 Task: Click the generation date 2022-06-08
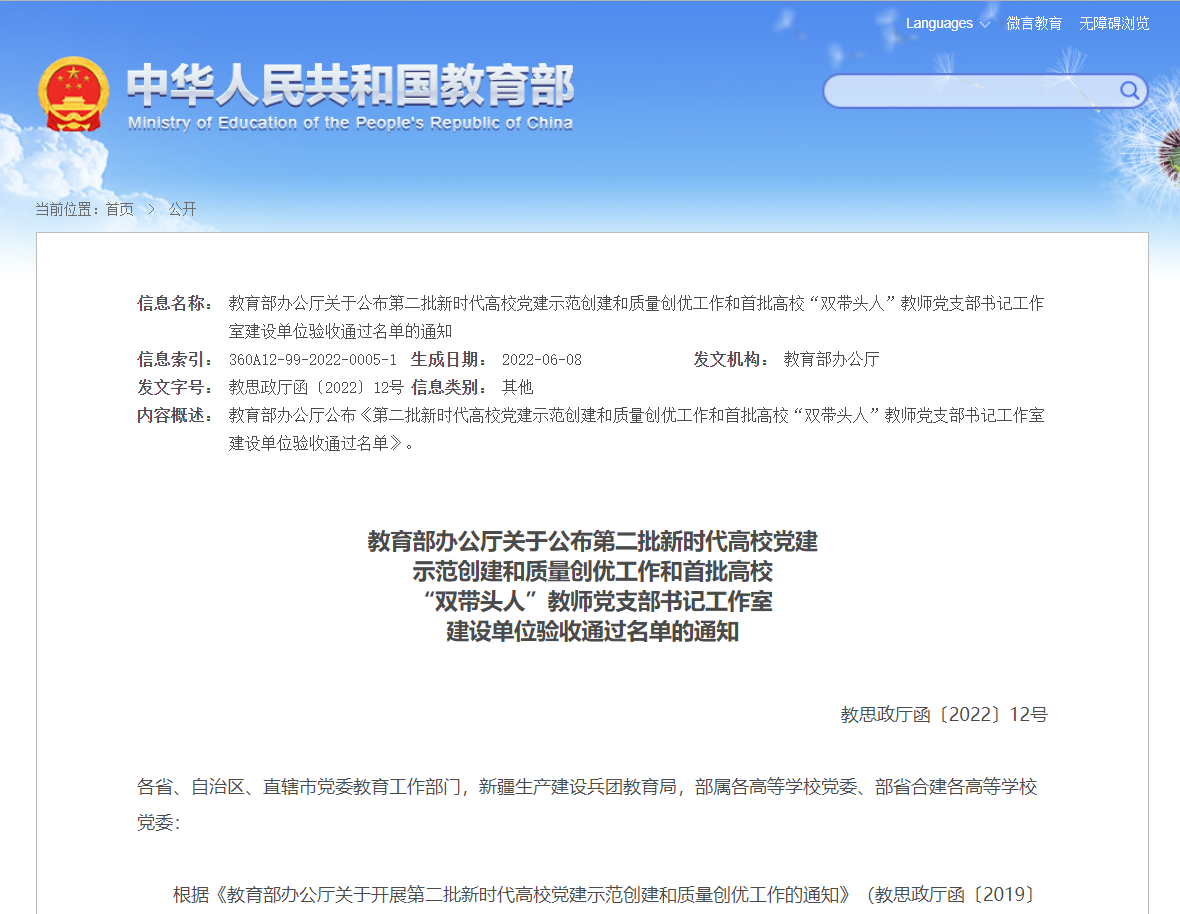click(x=541, y=359)
